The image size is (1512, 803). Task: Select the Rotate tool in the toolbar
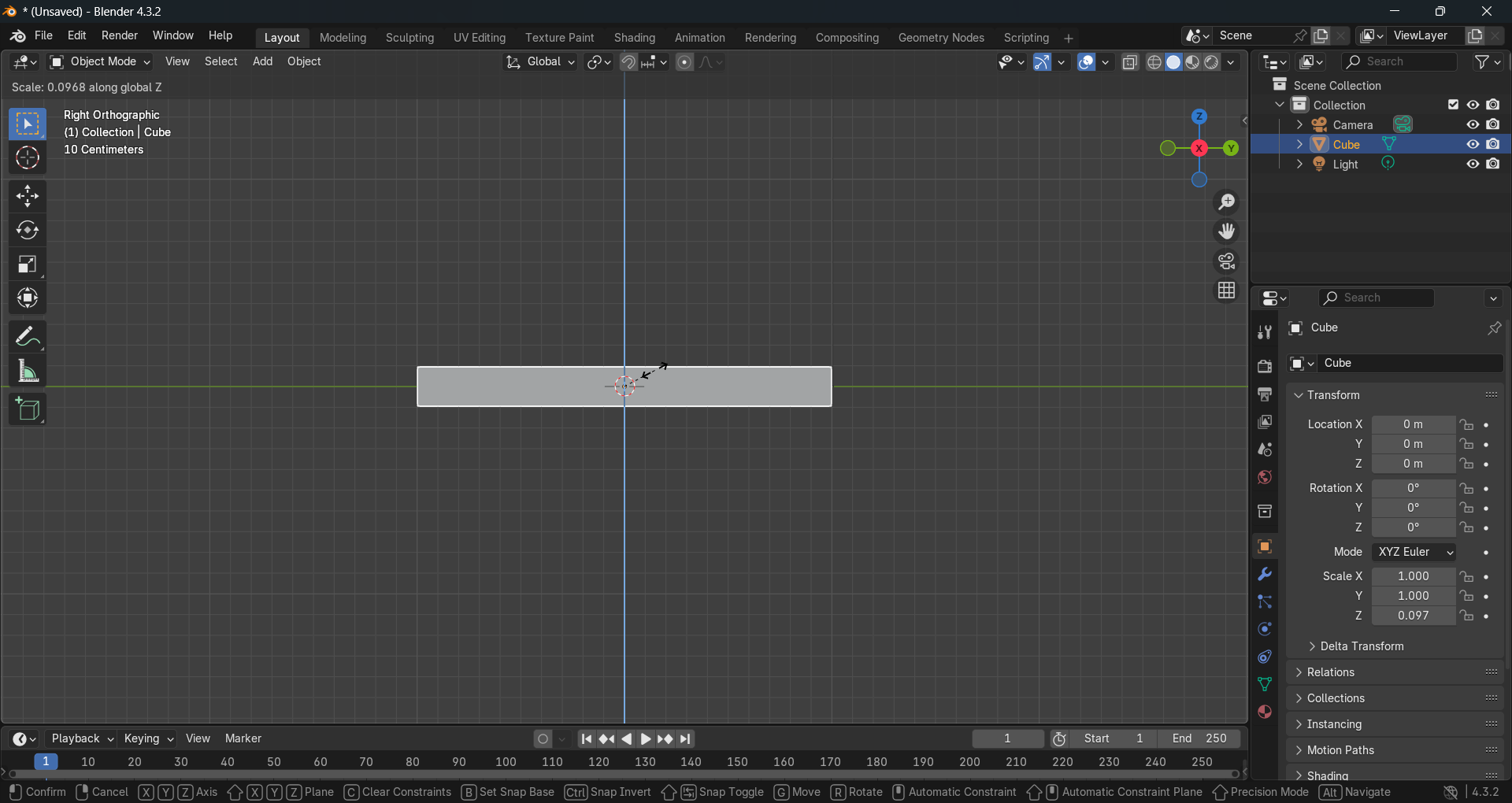(28, 230)
